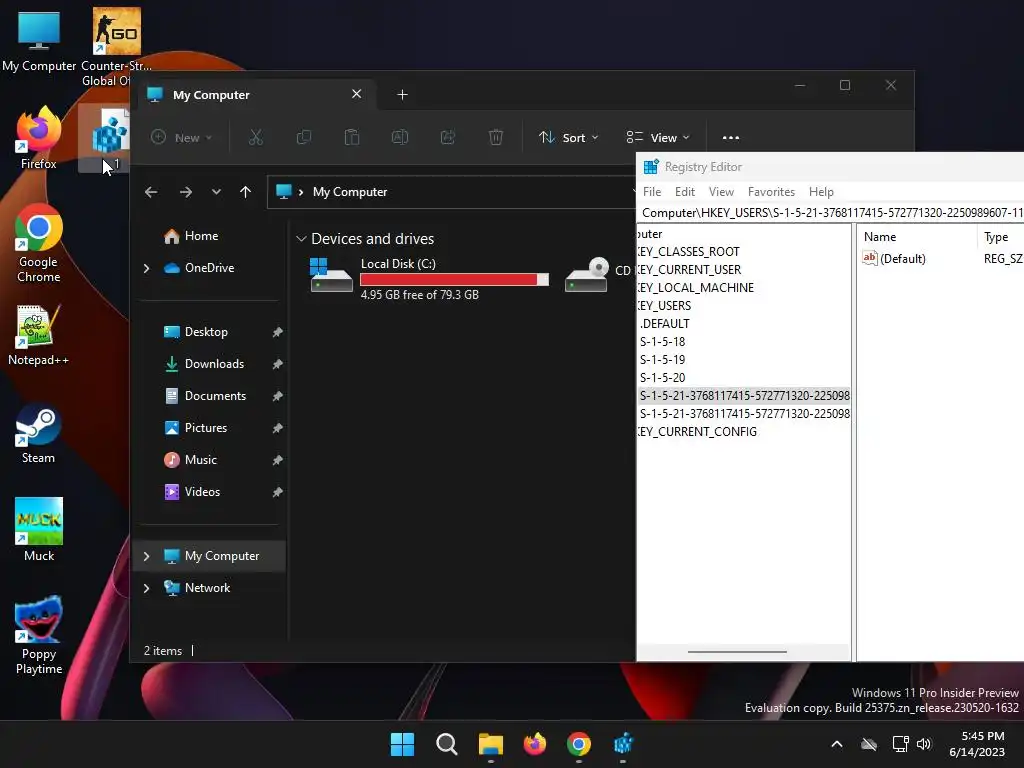Image resolution: width=1024 pixels, height=768 pixels.
Task: Open Registry Editor Help menu
Action: click(821, 192)
